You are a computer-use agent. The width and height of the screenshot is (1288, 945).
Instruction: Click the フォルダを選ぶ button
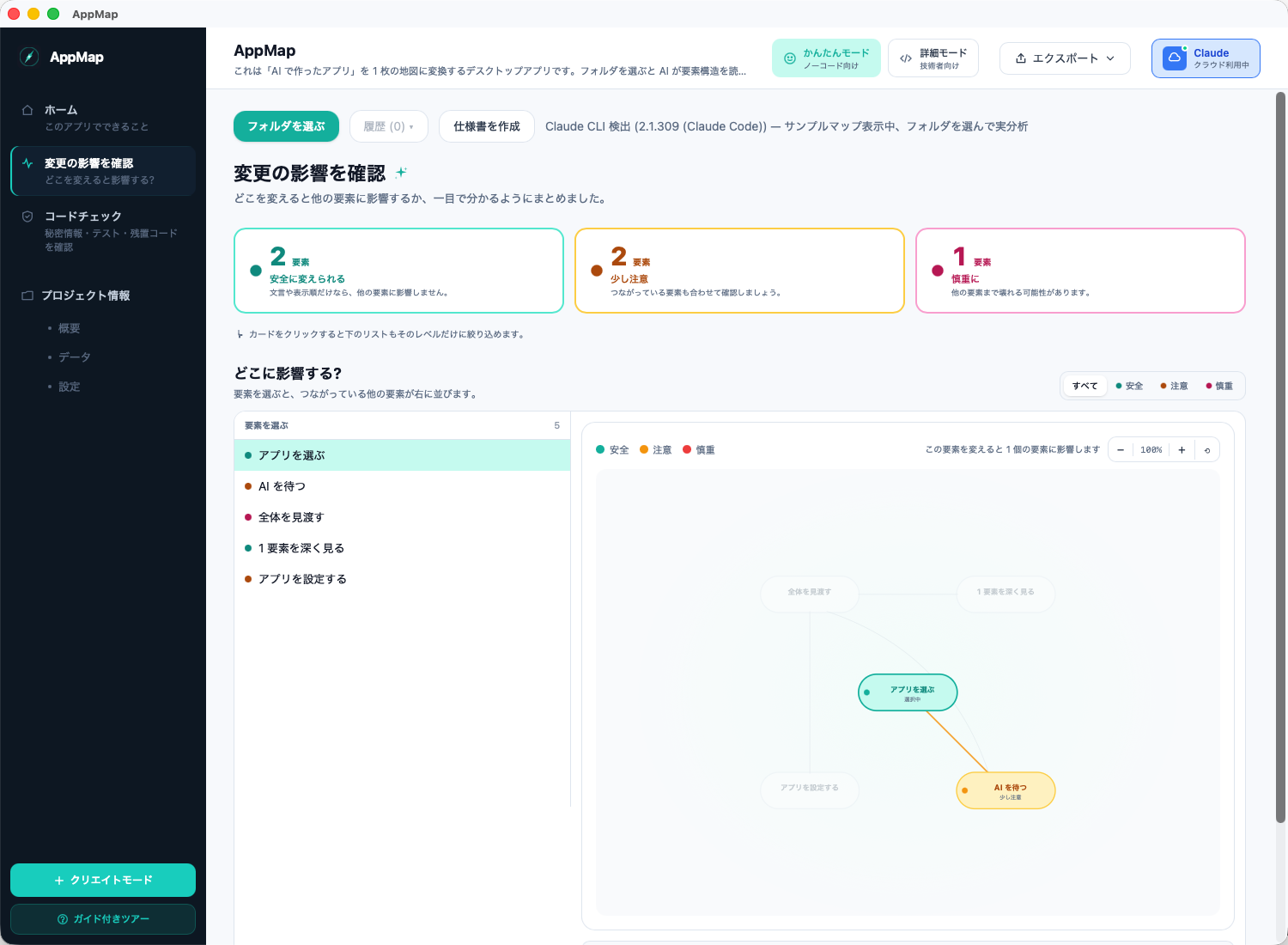(286, 126)
